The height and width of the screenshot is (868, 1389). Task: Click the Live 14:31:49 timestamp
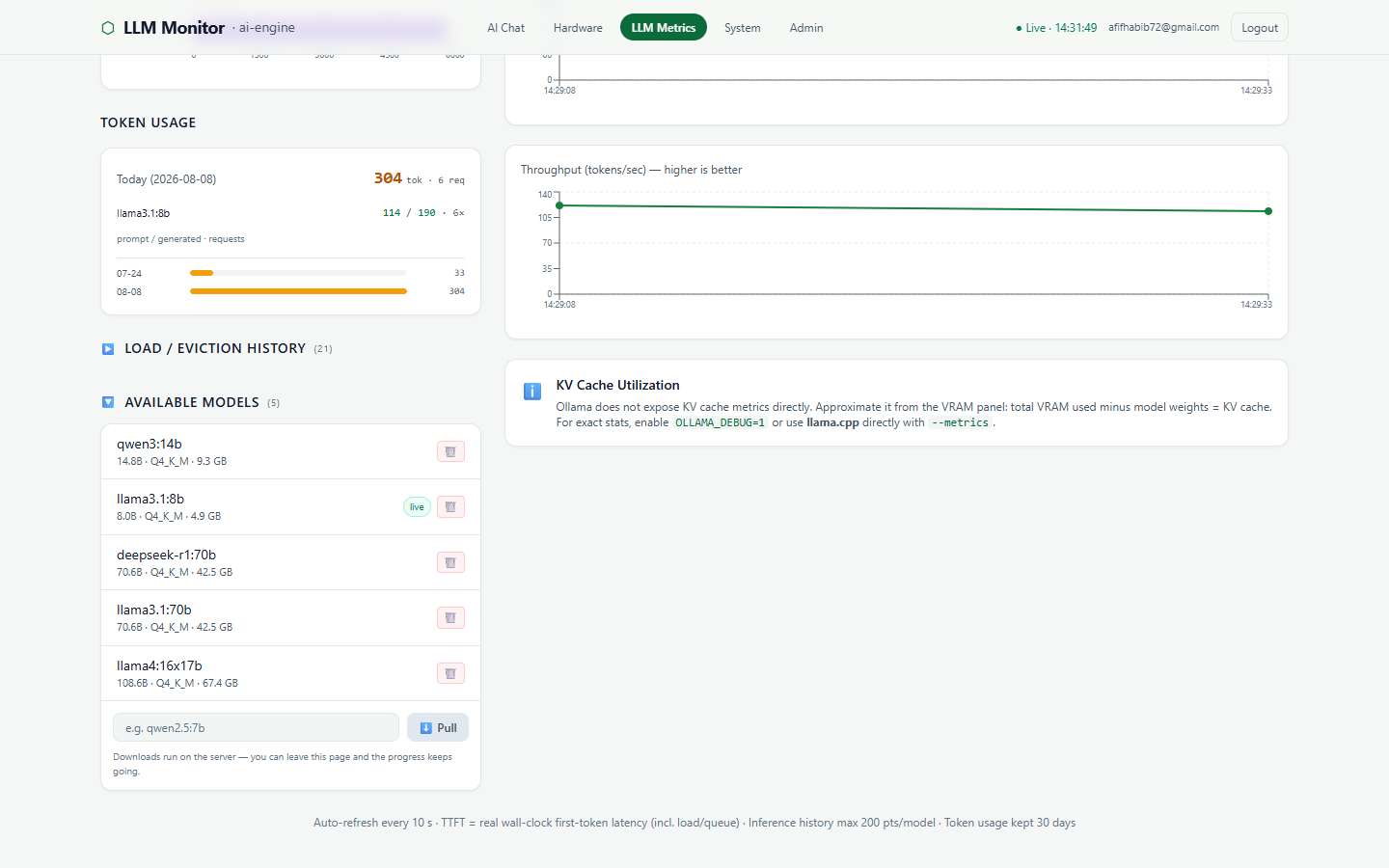tap(1061, 28)
